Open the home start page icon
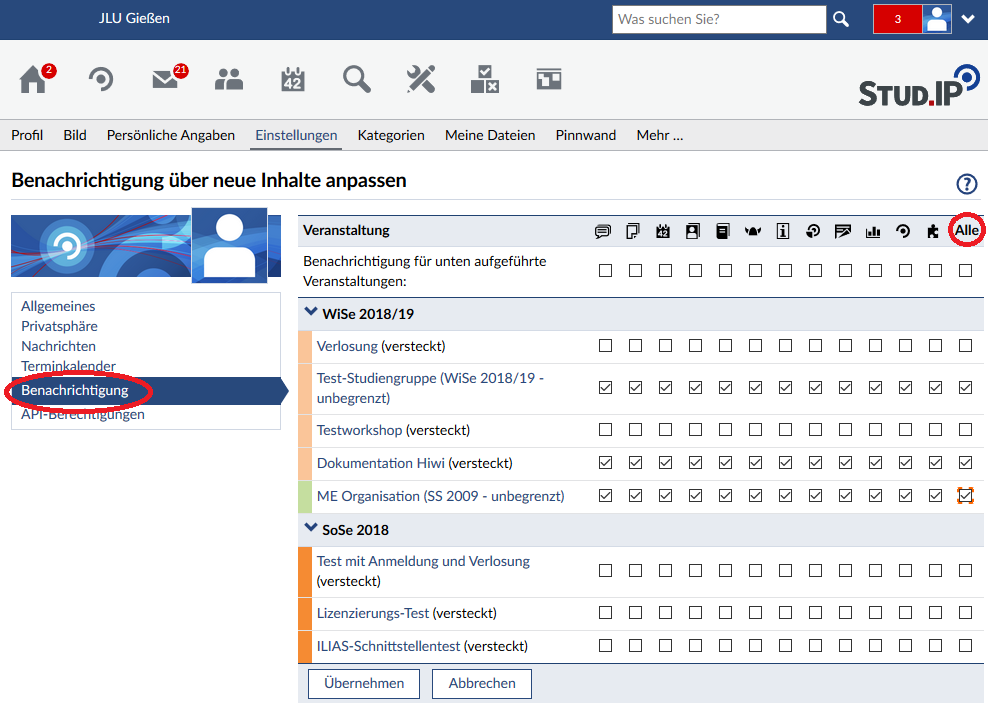The height and width of the screenshot is (703, 988). click(33, 80)
